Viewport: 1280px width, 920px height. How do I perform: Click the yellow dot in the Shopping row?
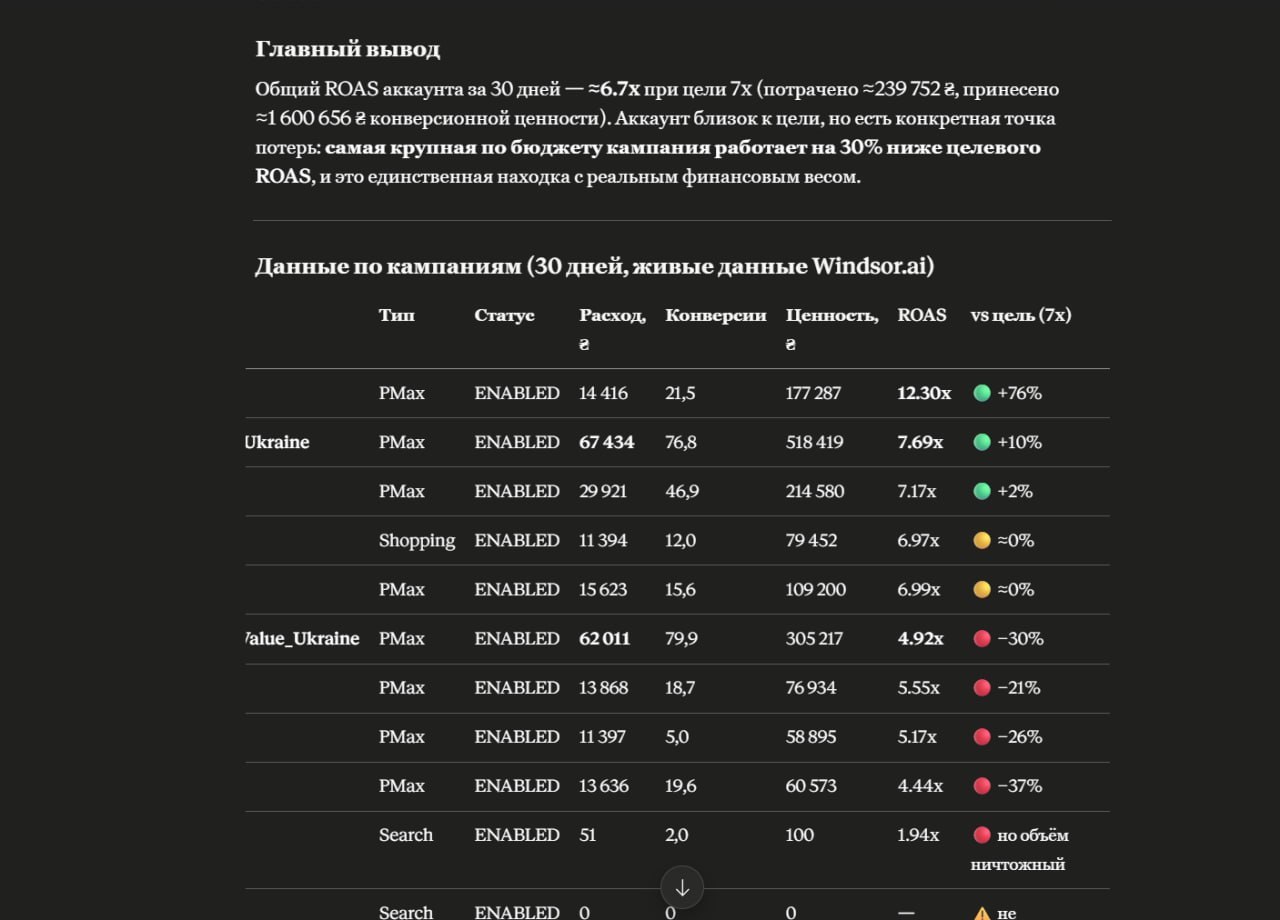(x=982, y=540)
